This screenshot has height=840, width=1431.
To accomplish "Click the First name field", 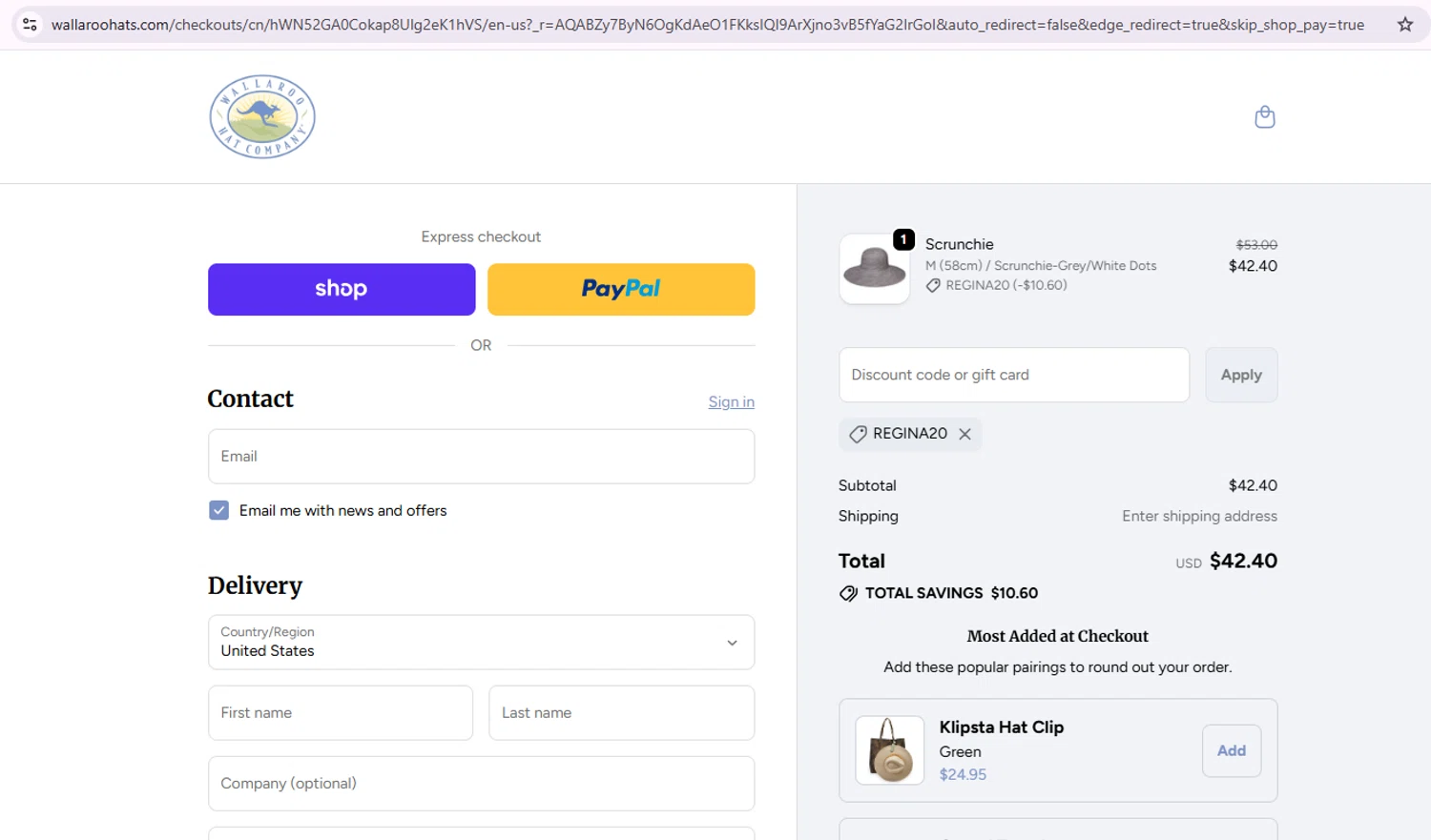I will (x=341, y=712).
